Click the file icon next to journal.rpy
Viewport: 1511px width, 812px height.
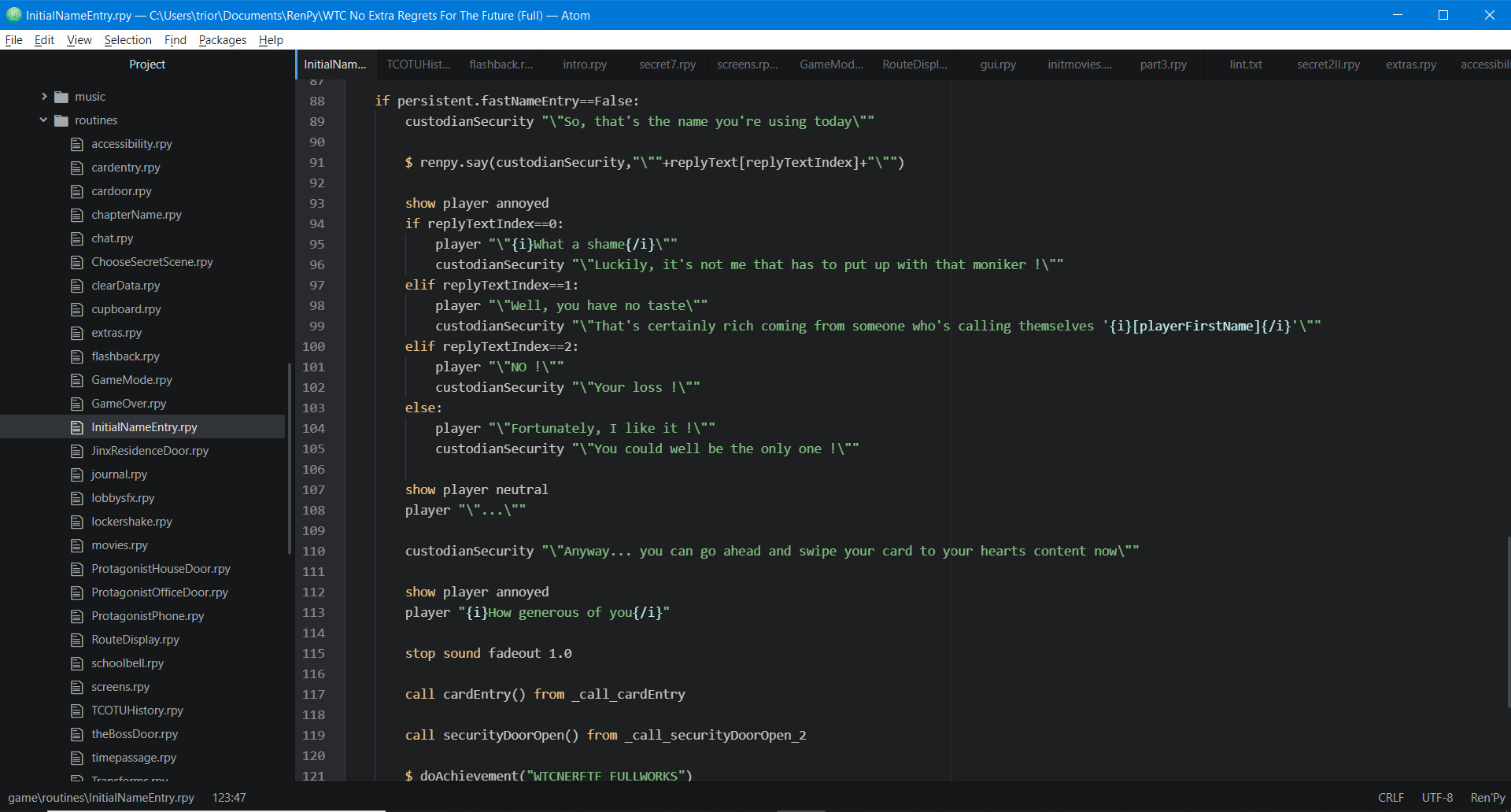tap(76, 474)
